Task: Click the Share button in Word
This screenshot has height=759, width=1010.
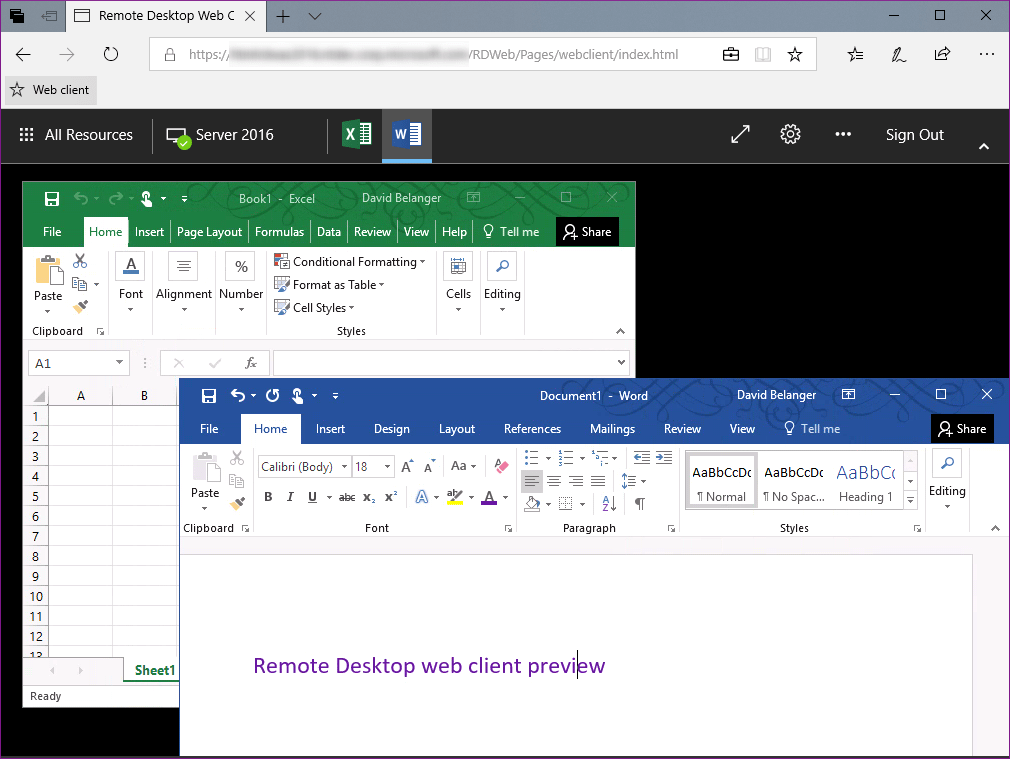Action: point(961,429)
